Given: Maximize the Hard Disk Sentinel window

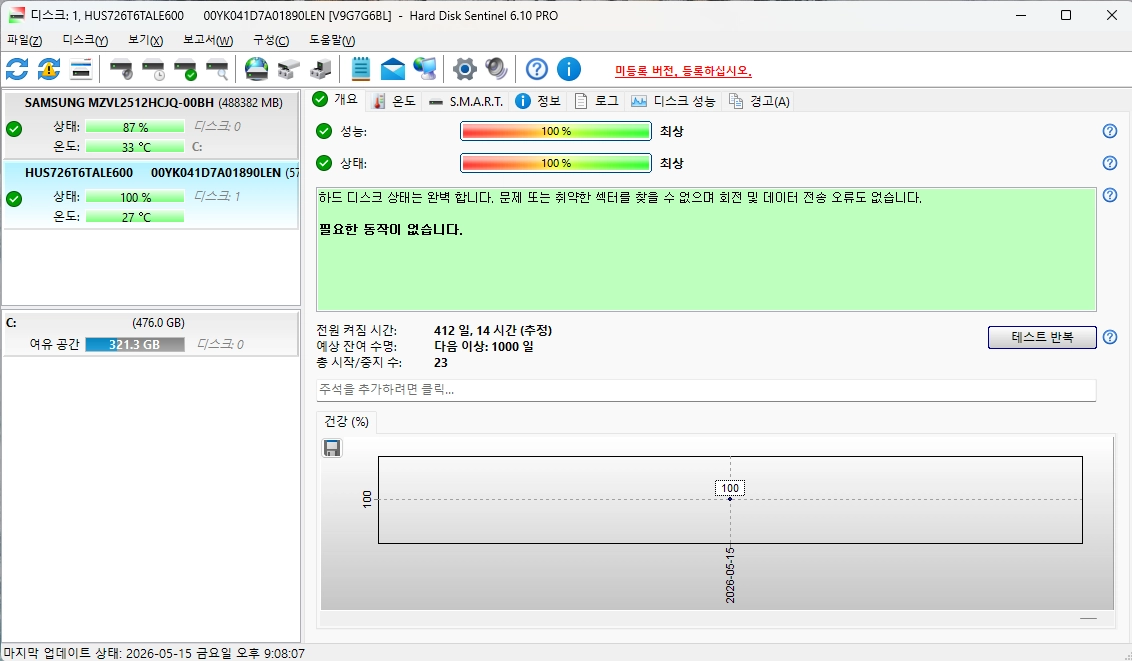Looking at the screenshot, I should pyautogui.click(x=1066, y=15).
